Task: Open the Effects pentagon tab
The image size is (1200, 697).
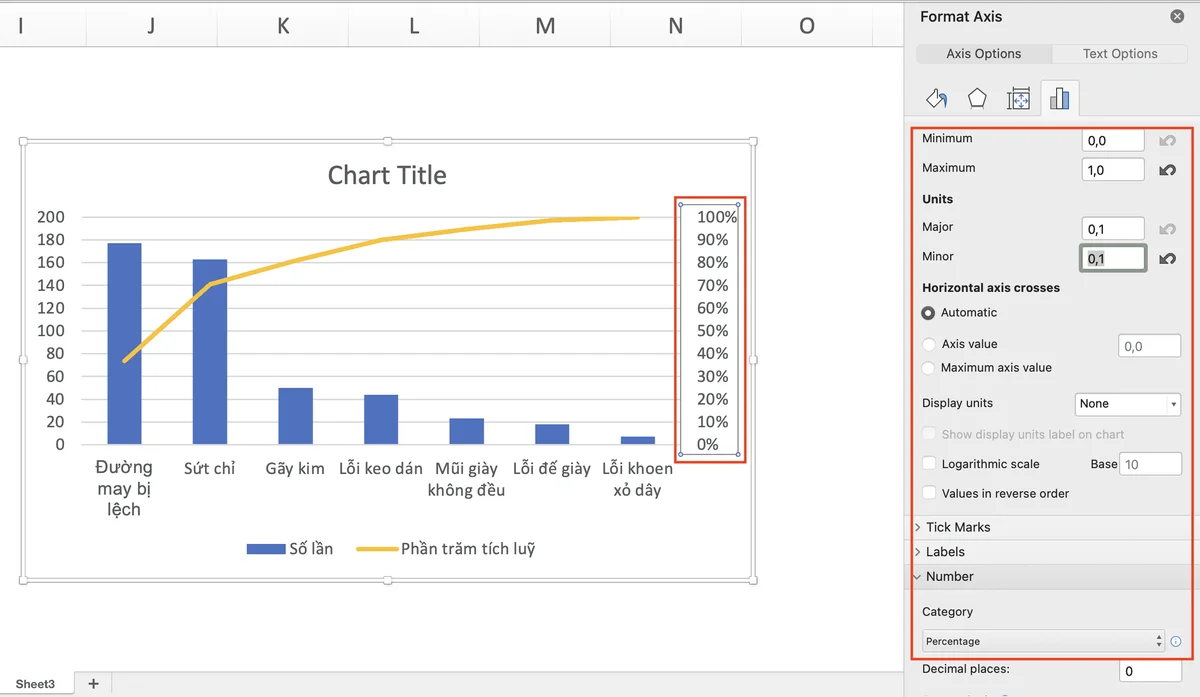Action: tap(977, 98)
